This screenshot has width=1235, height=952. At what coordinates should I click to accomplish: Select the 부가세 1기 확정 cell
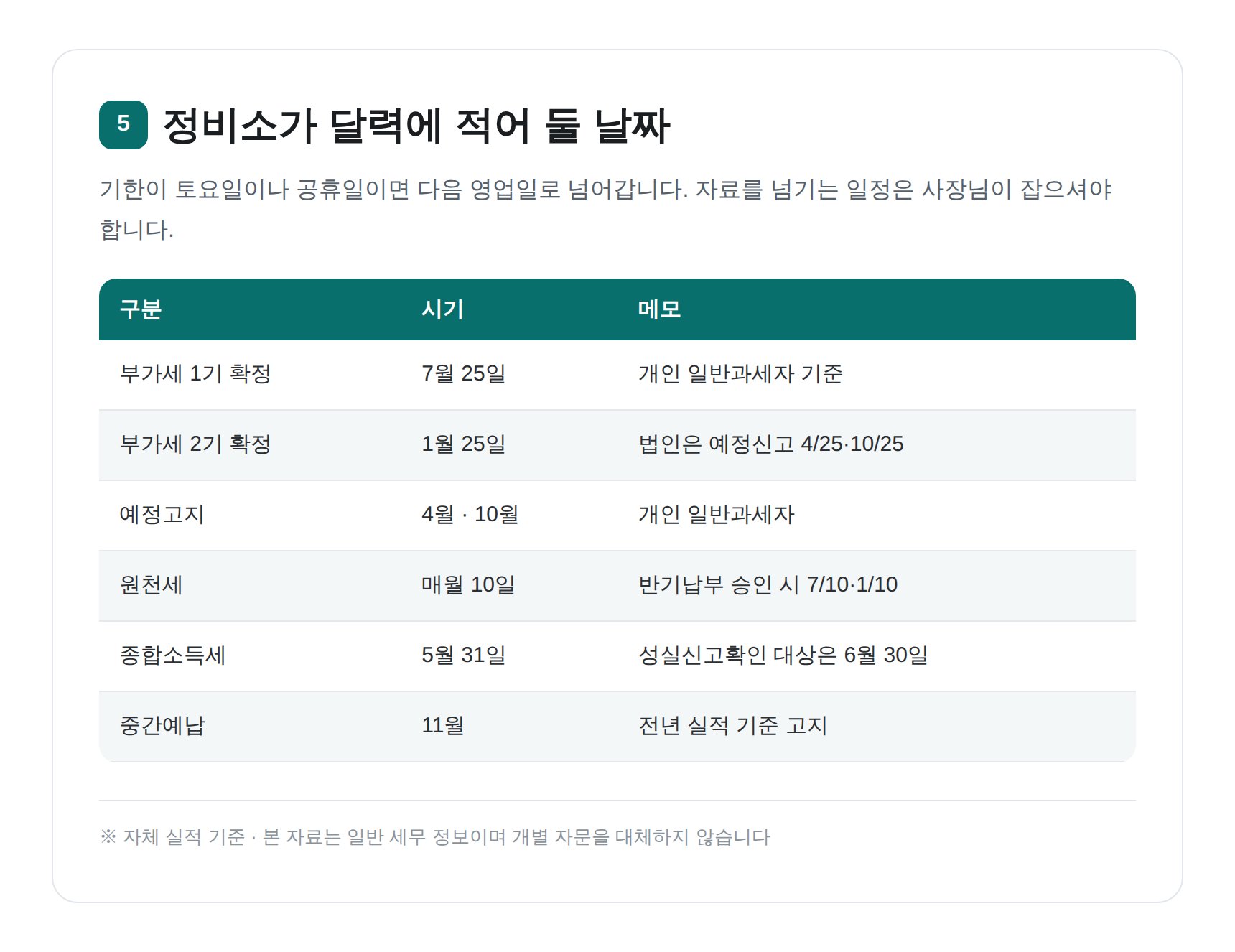(x=195, y=374)
